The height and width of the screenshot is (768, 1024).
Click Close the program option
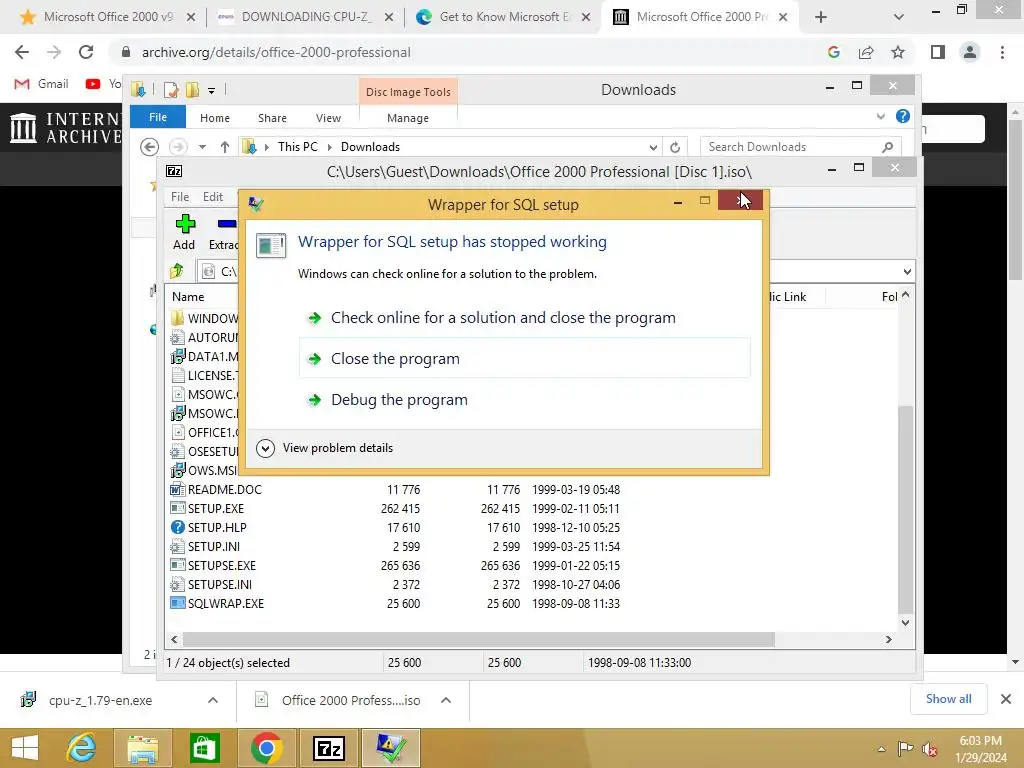524,359
